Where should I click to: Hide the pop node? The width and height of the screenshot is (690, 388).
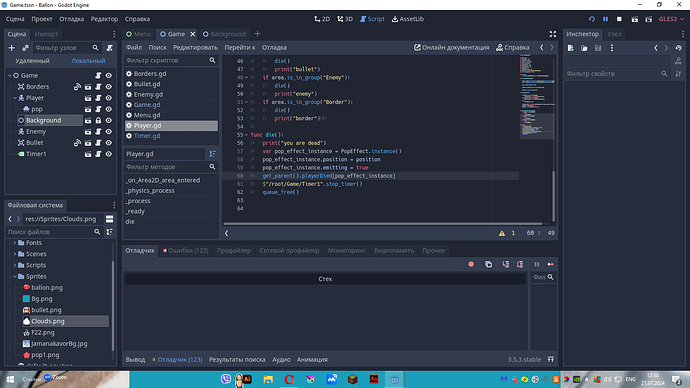pyautogui.click(x=109, y=109)
